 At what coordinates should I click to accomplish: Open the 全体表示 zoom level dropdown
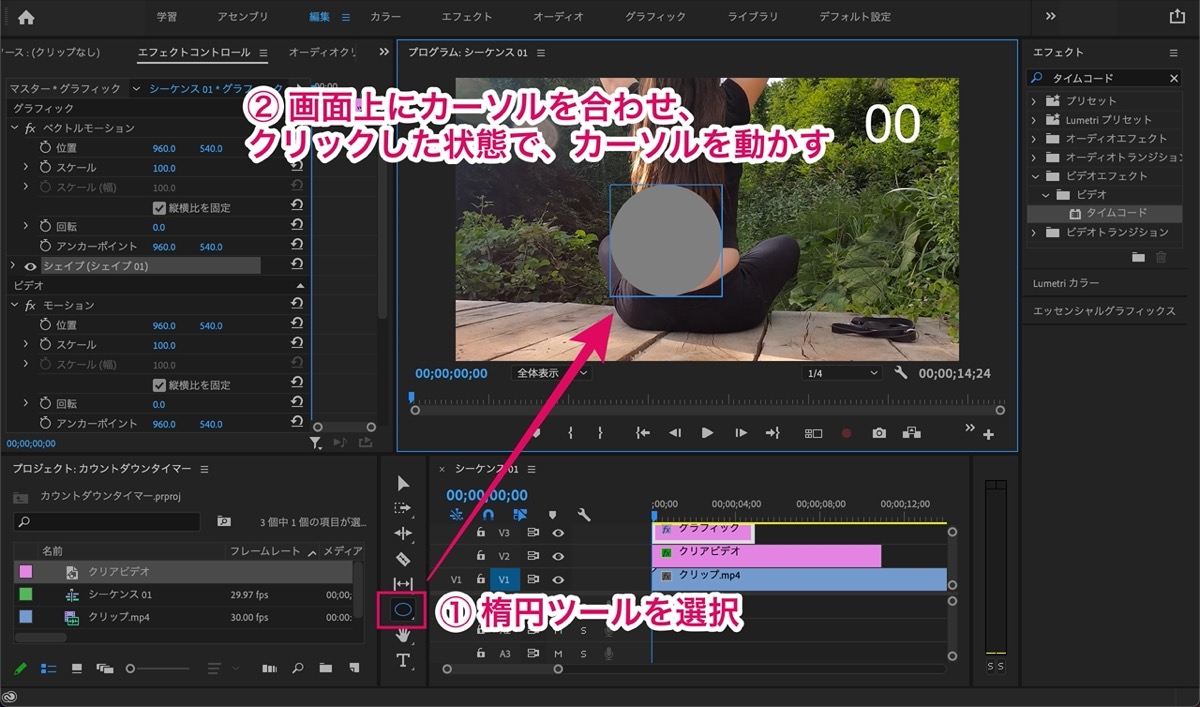[550, 373]
